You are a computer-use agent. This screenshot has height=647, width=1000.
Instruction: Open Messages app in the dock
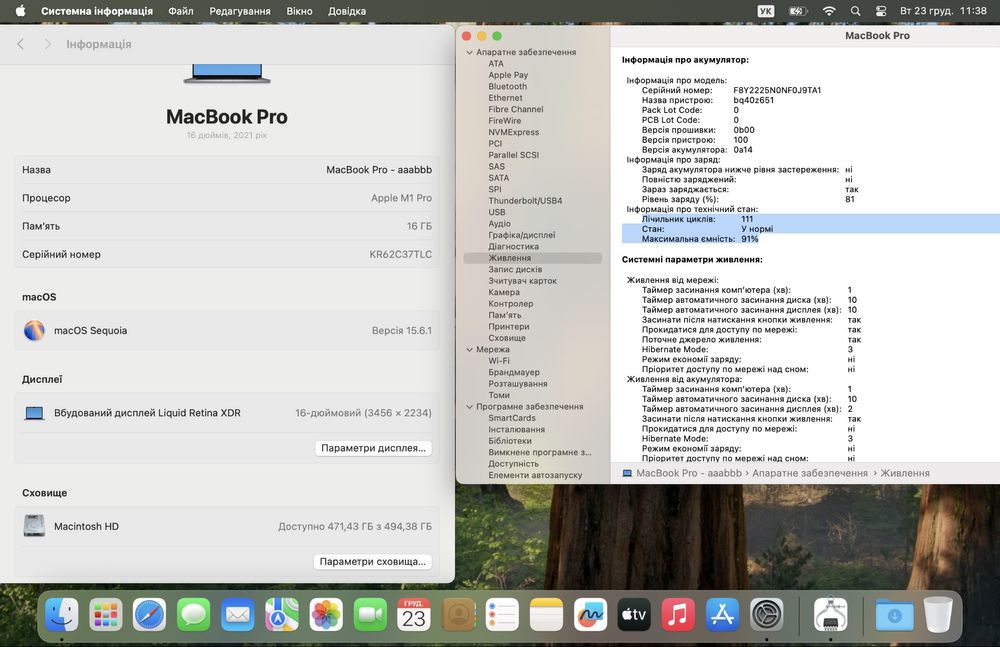[x=194, y=614]
